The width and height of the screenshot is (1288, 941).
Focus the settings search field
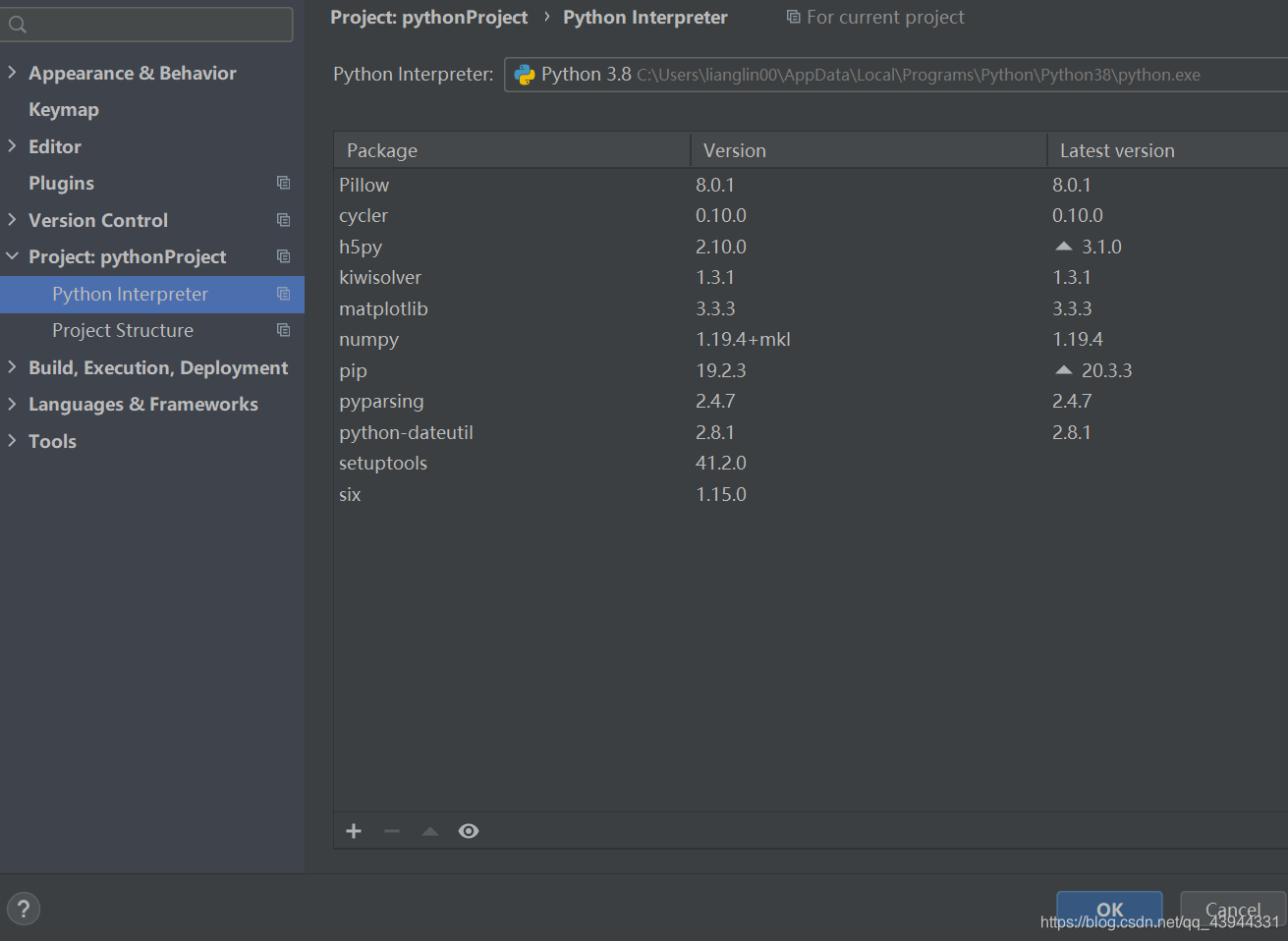[x=146, y=25]
